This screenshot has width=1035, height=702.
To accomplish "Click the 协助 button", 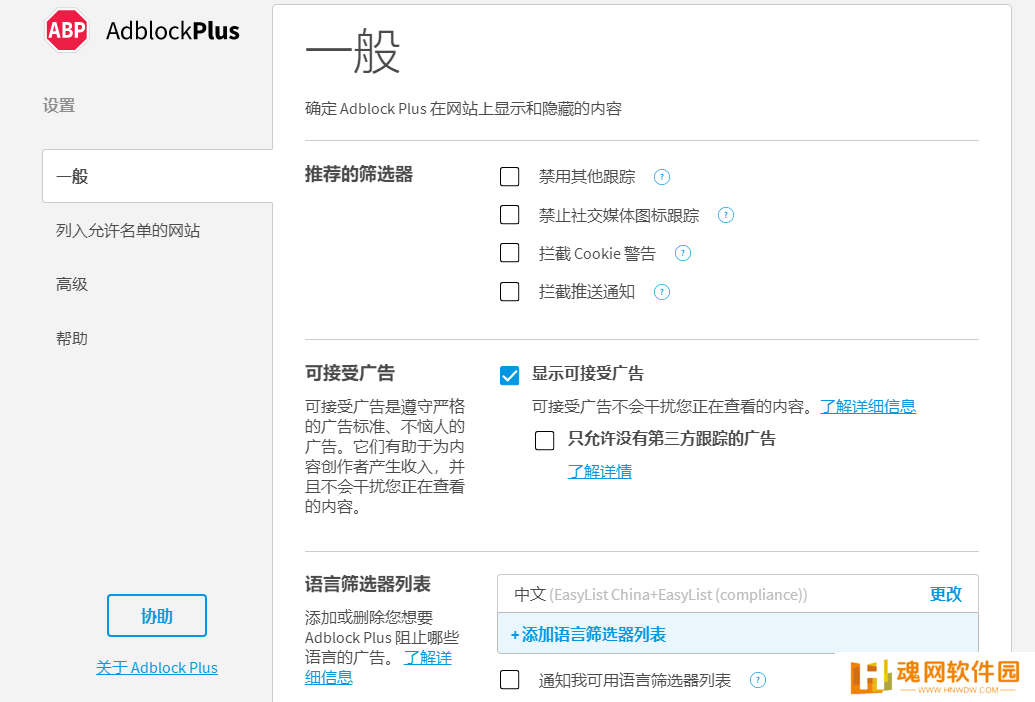I will (x=157, y=616).
